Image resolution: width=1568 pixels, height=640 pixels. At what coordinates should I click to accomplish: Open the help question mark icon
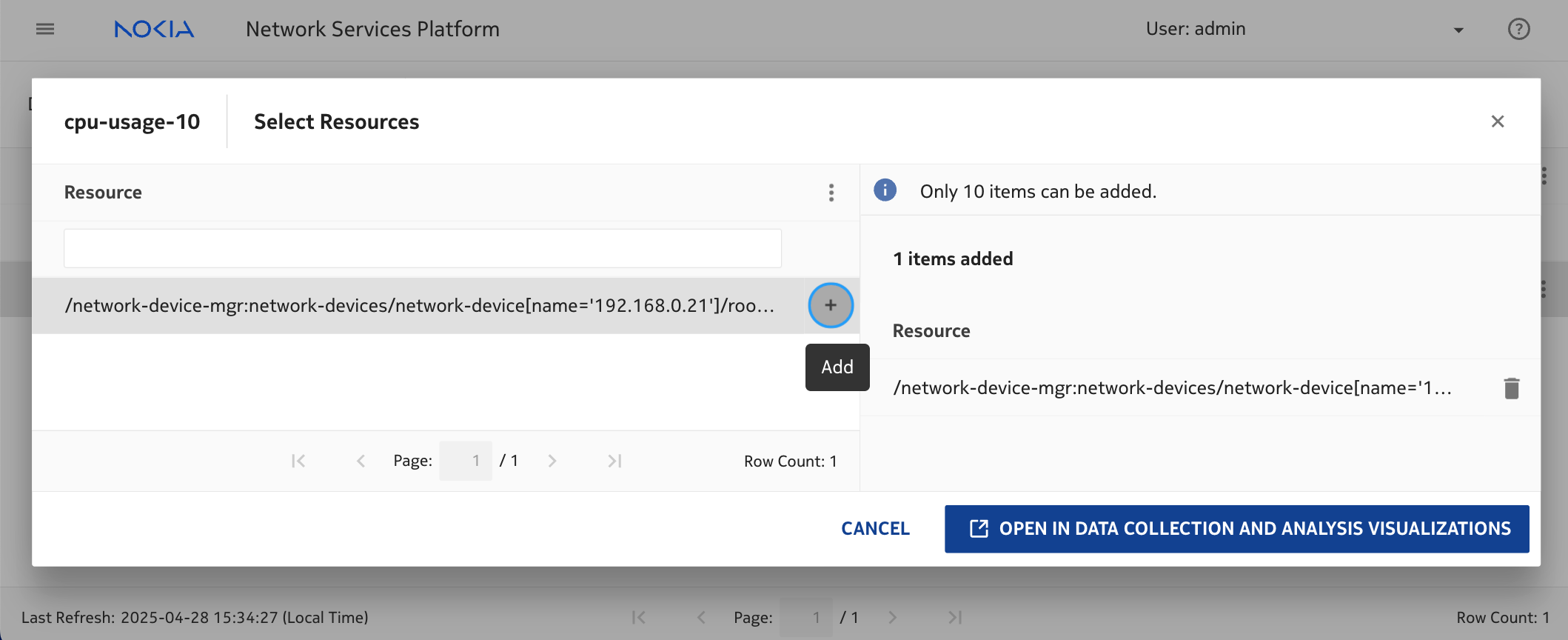tap(1518, 29)
